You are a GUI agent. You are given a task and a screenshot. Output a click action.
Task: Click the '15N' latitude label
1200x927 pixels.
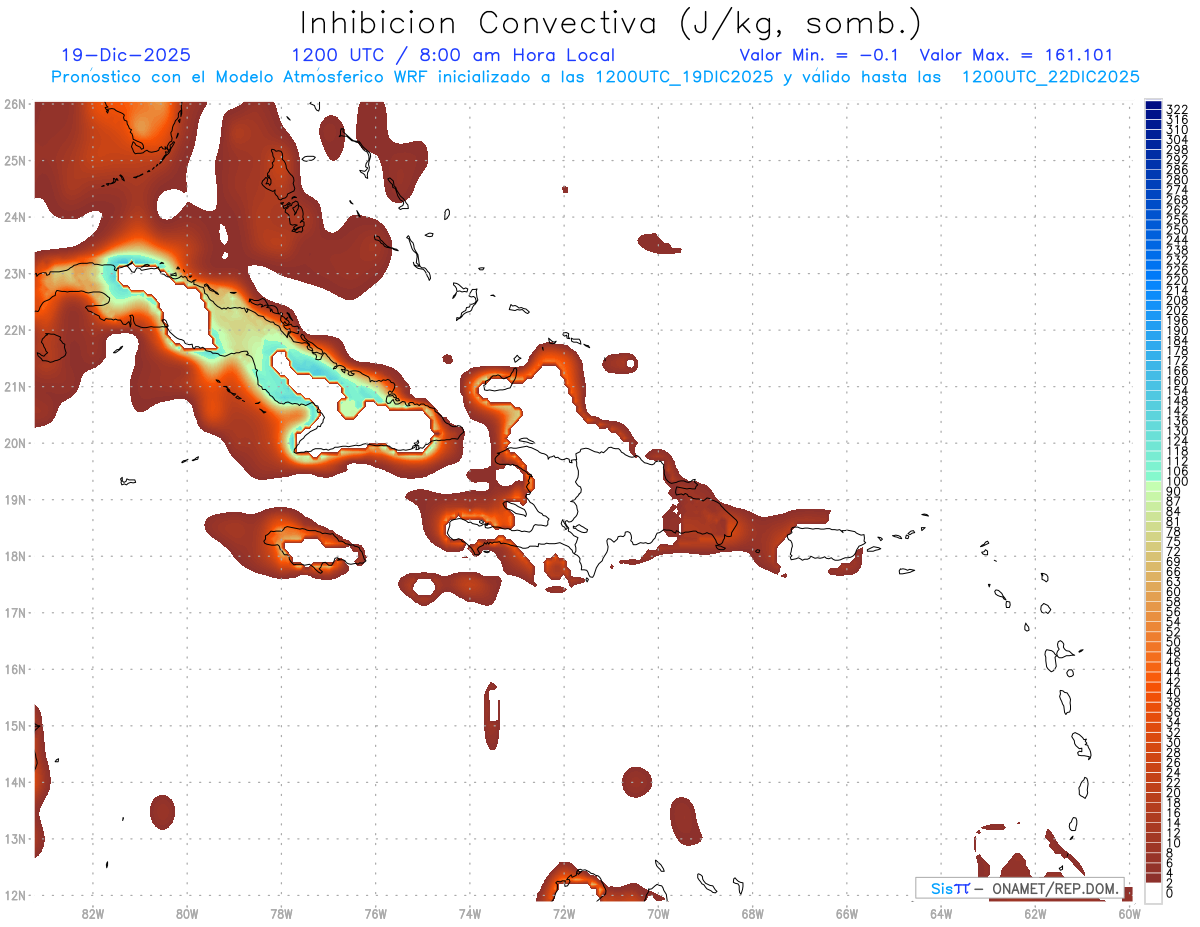click(x=14, y=725)
